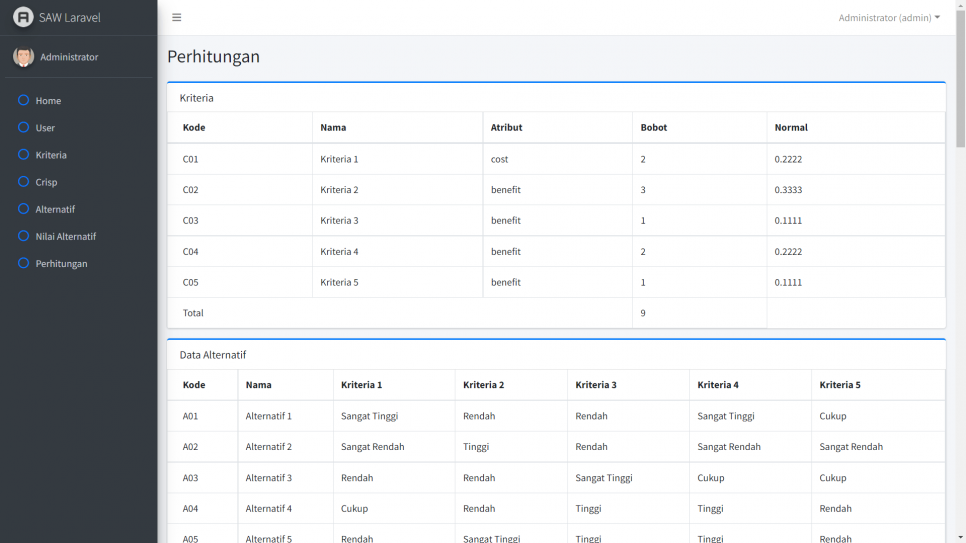Click the Alternatif 1 name cell
Viewport: 966px width, 543px height.
pos(269,416)
